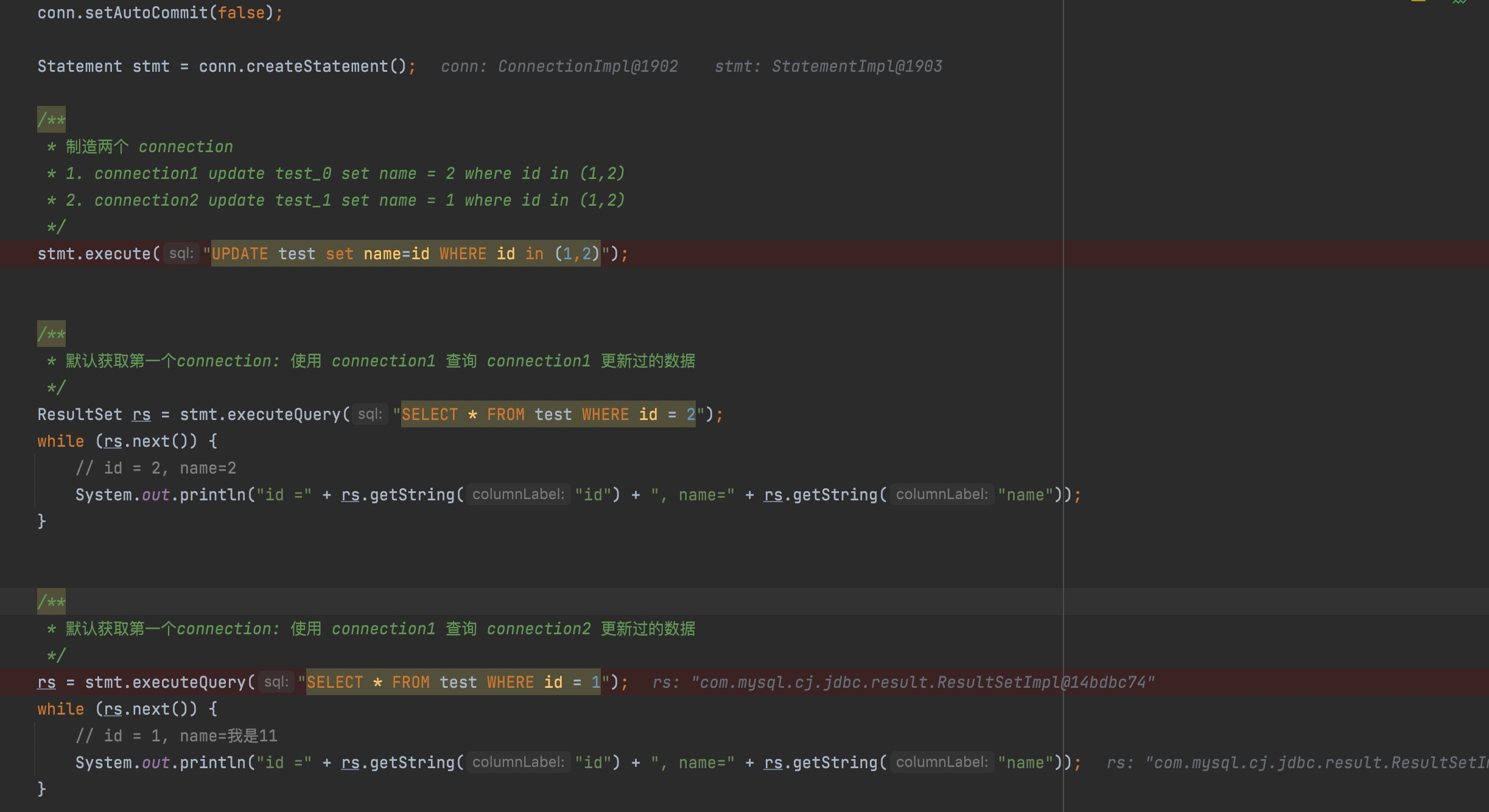
Task: Click the comment // id = 2, name=2
Action: click(x=156, y=468)
